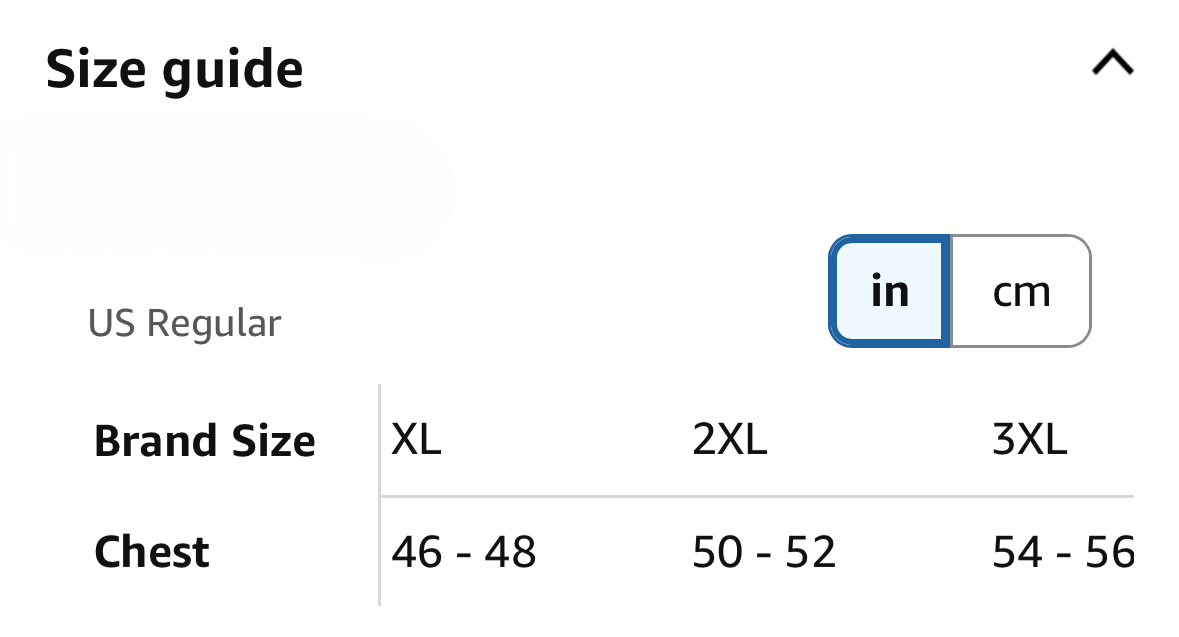Screen dimensions: 1179x637
Task: Click the US Regular label
Action: (x=185, y=323)
